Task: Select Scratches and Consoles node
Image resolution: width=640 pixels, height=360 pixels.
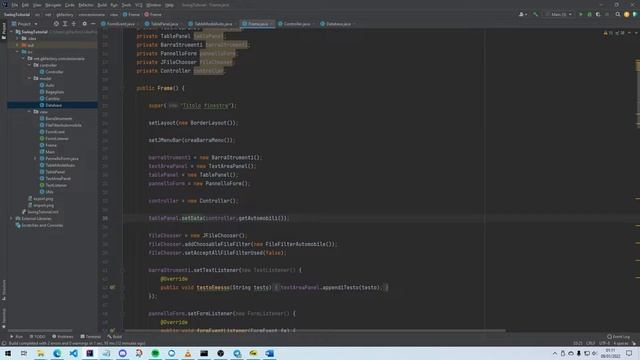Action: point(42,225)
